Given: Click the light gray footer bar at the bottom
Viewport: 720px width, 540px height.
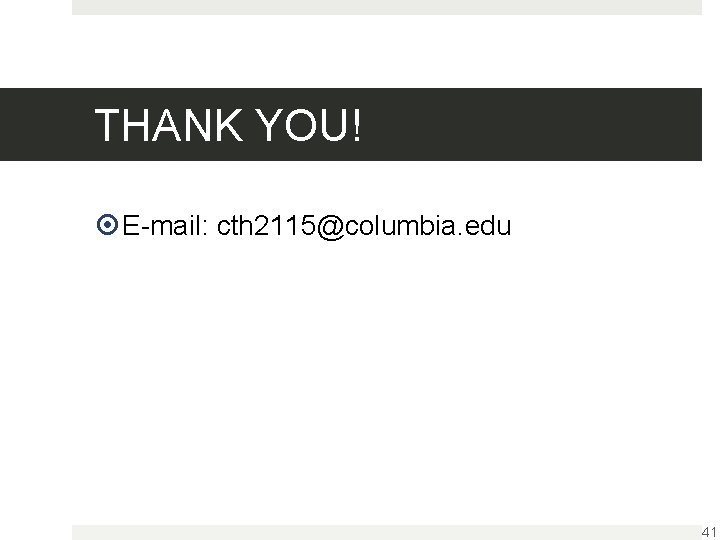Looking at the screenshot, I should click(x=387, y=533).
